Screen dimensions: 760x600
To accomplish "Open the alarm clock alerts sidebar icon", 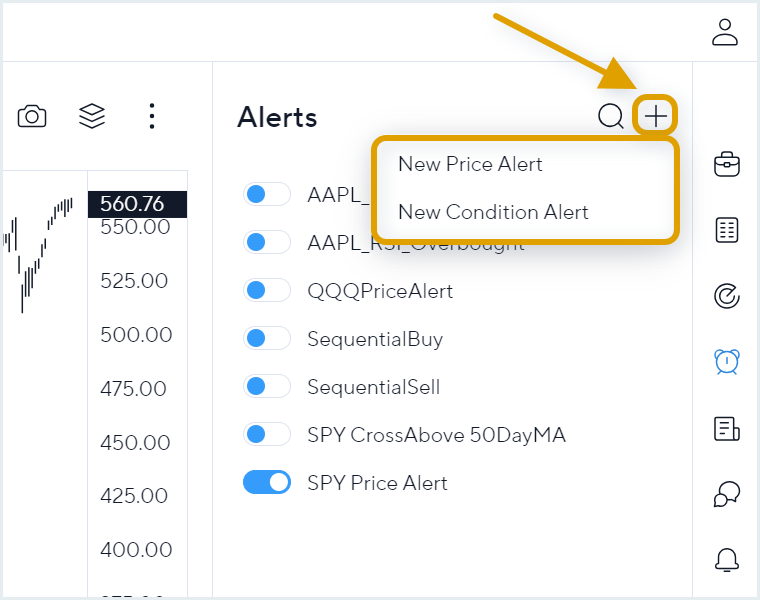I will [x=727, y=362].
